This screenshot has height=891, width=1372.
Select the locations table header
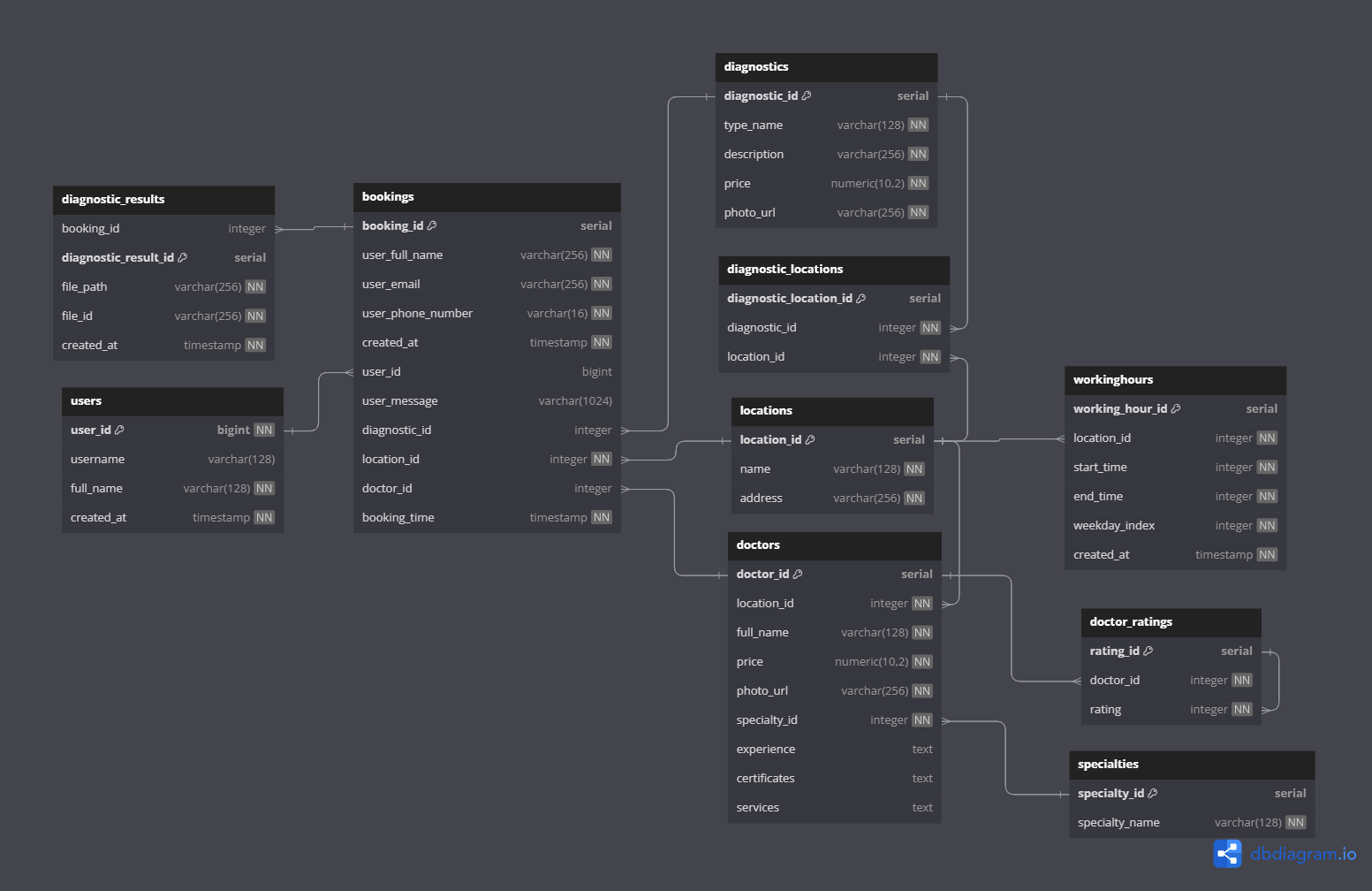click(832, 411)
